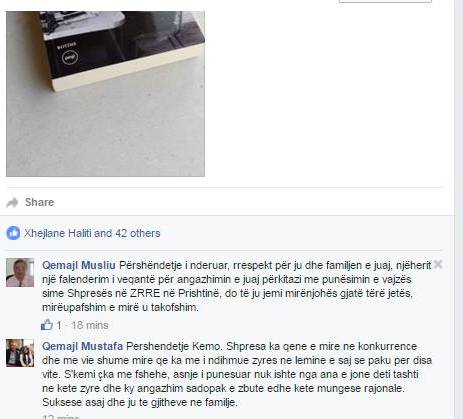Click the book cover logo in photo

pyautogui.click(x=70, y=57)
